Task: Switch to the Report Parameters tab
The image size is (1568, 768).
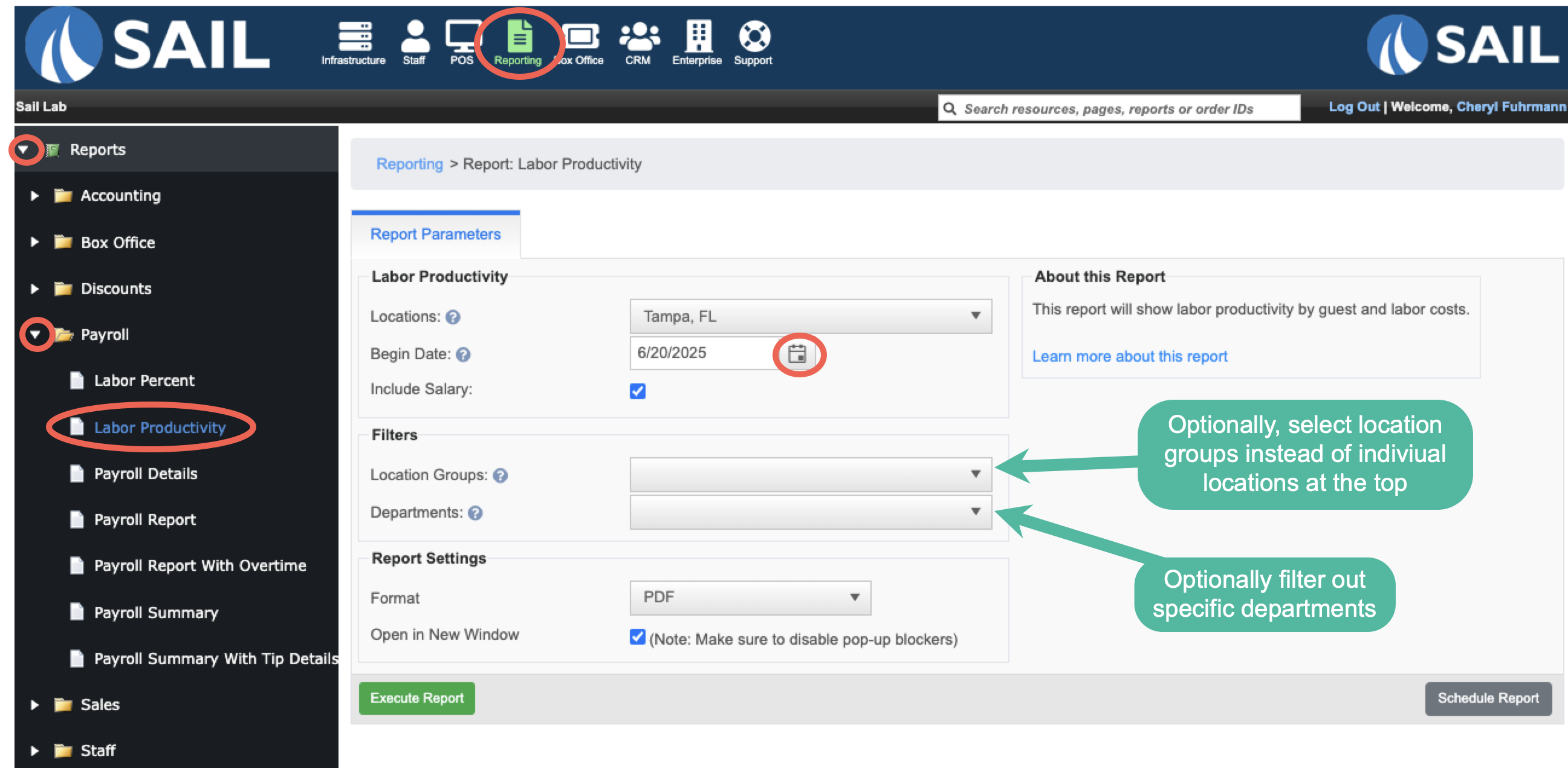Action: 435,235
